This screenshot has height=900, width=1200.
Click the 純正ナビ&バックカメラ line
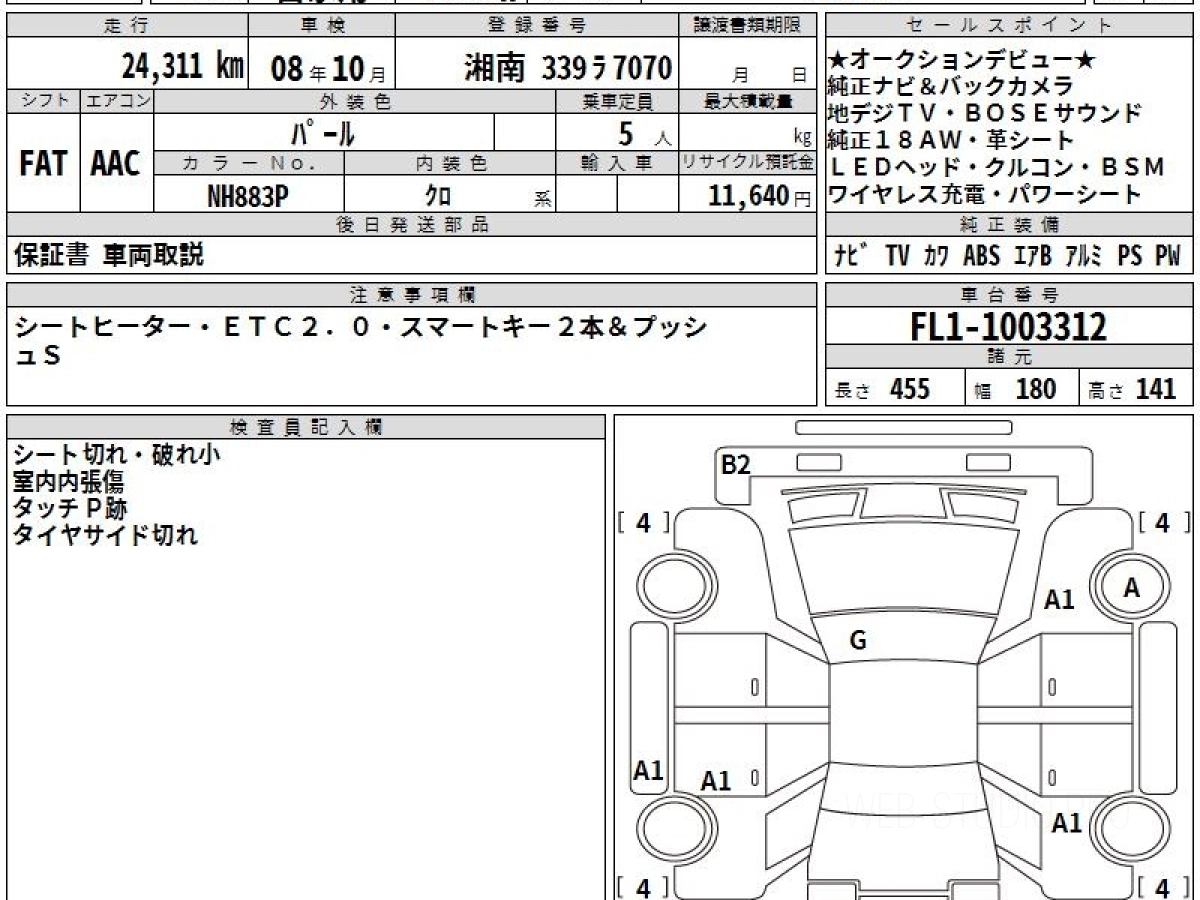pyautogui.click(x=951, y=86)
